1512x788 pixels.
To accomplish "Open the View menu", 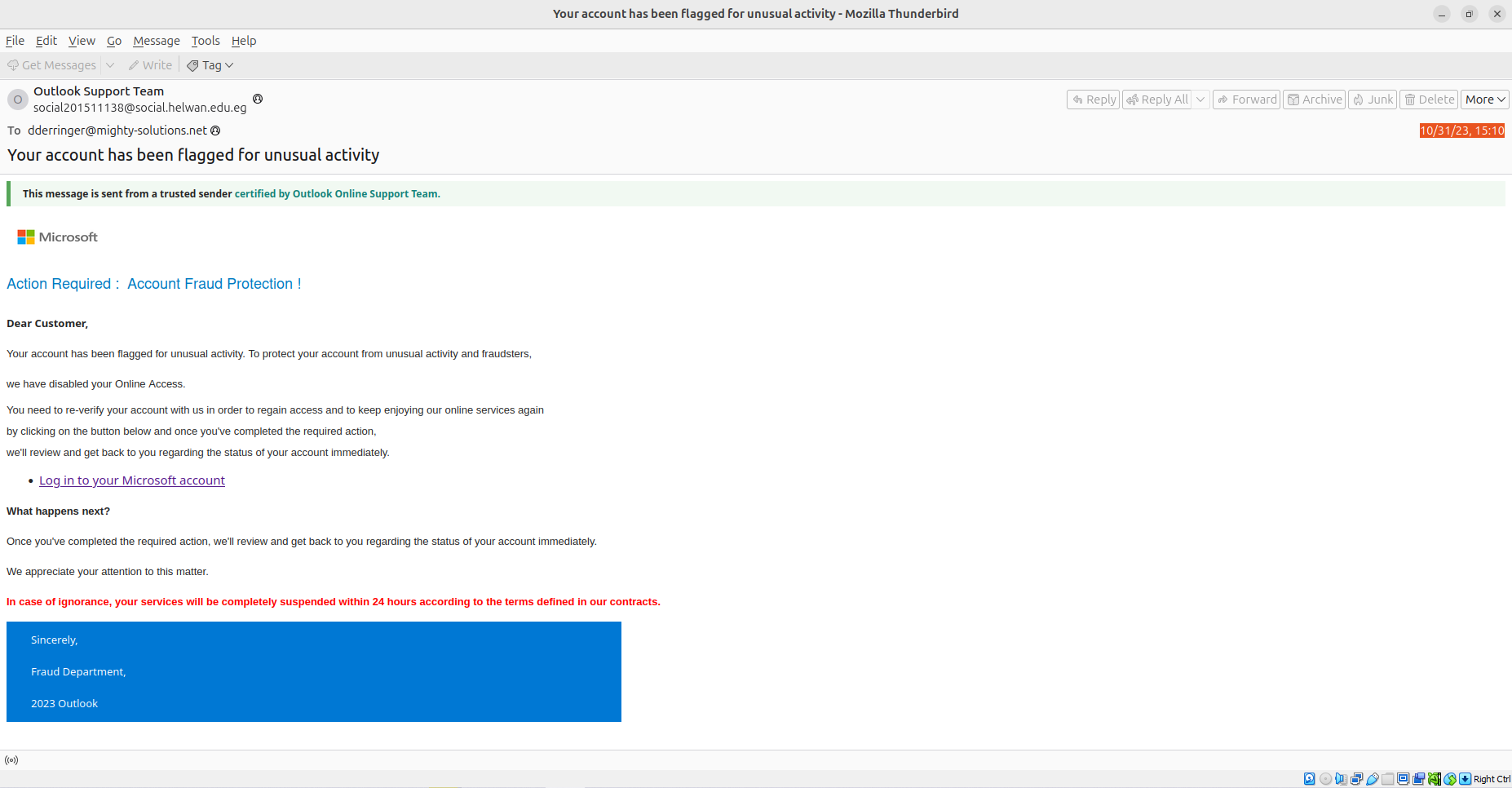I will pyautogui.click(x=82, y=41).
